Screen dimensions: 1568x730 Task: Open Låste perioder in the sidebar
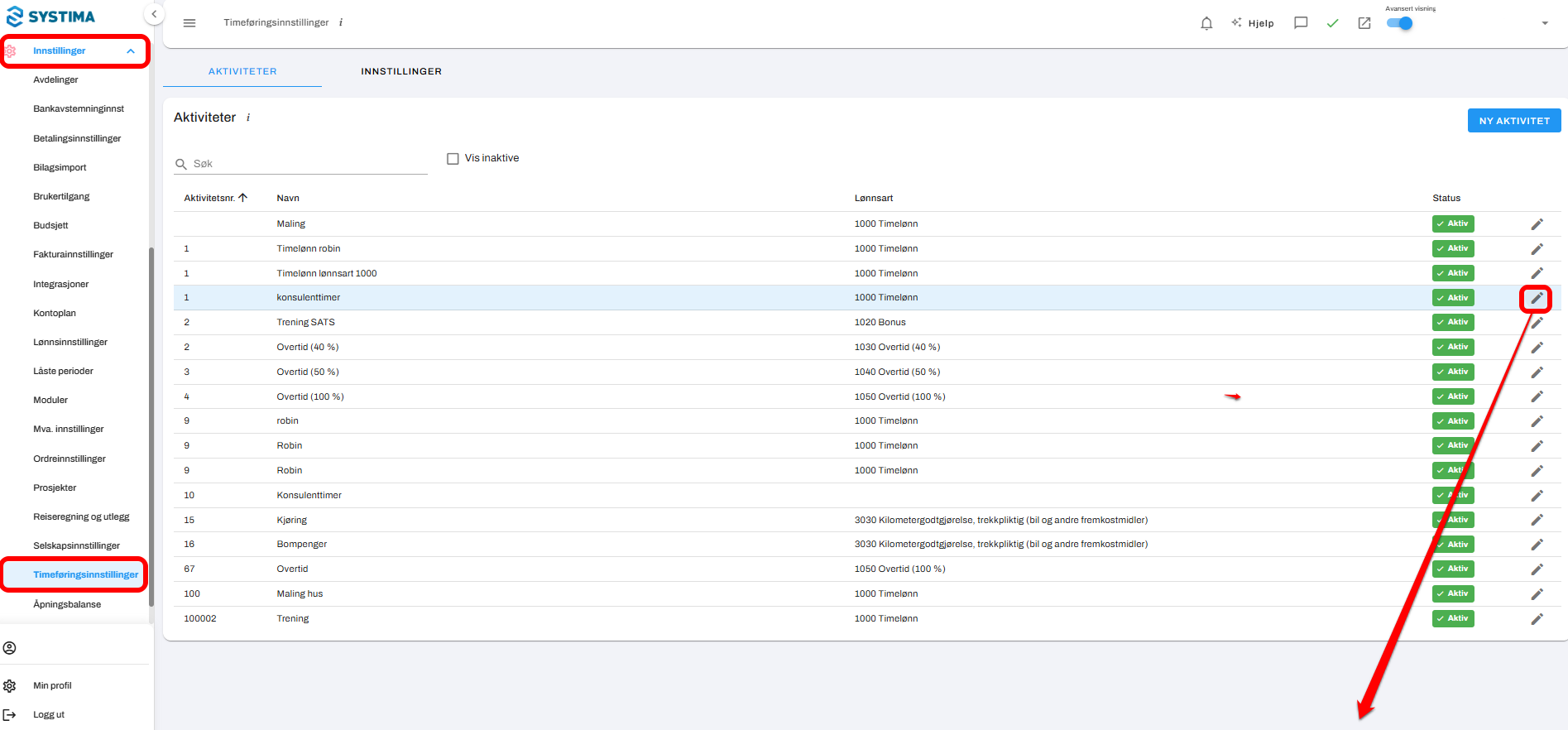tap(63, 371)
